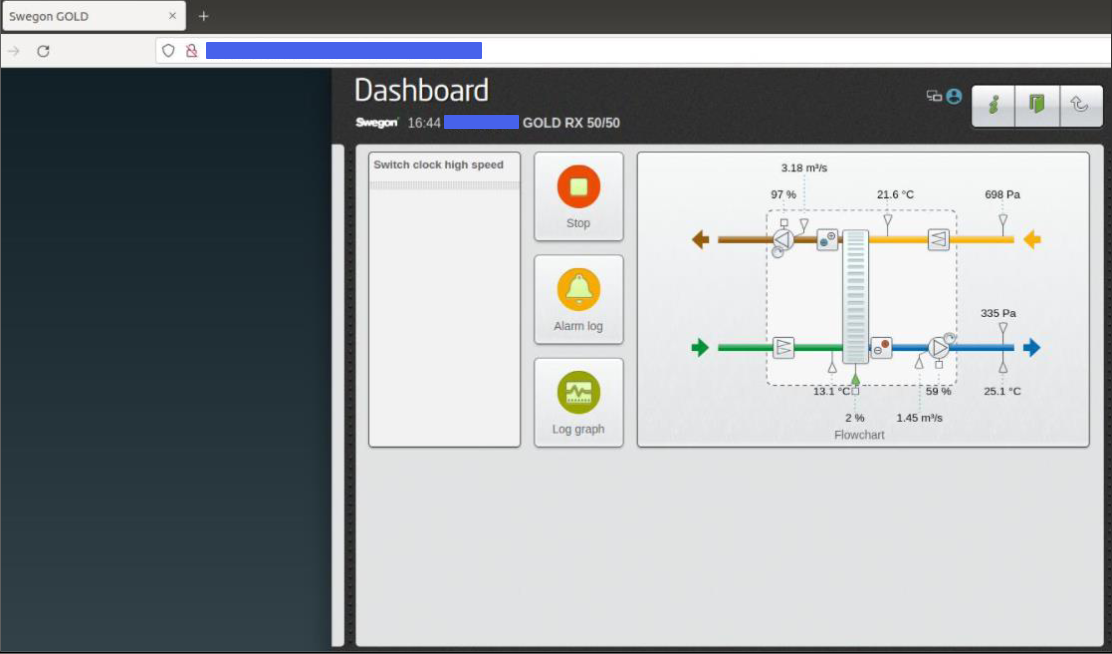Click the green door logout icon
Image resolution: width=1112 pixels, height=654 pixels.
[x=1036, y=105]
